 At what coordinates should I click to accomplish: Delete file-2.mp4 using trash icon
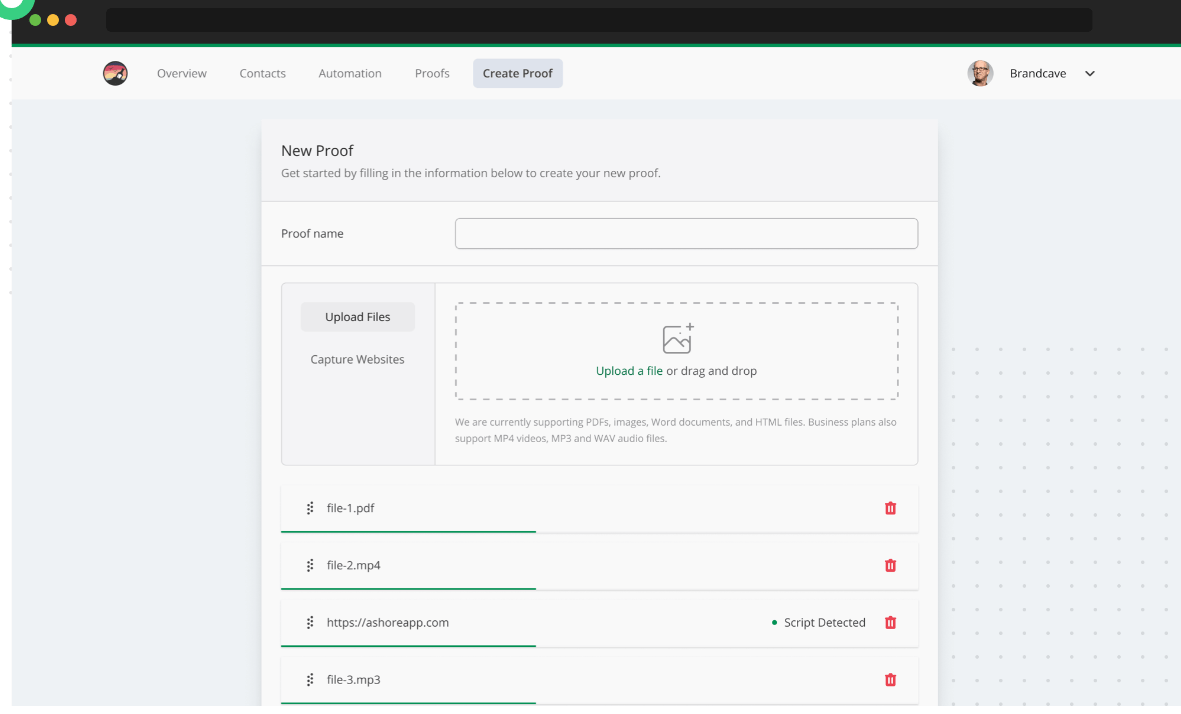tap(890, 566)
